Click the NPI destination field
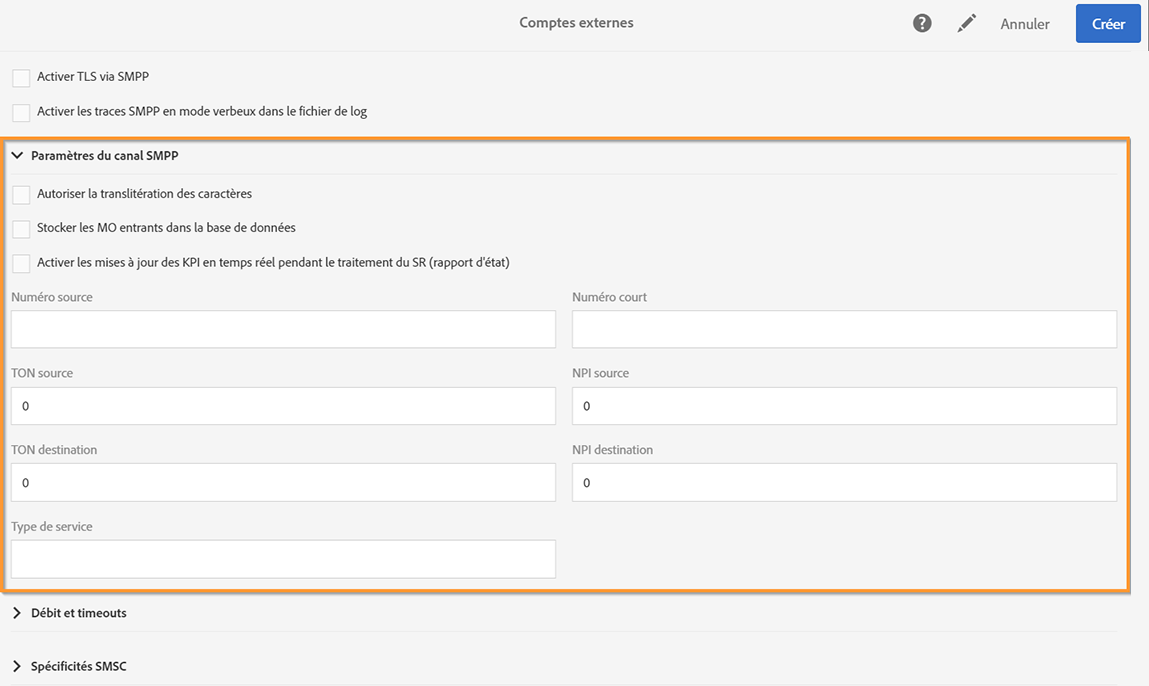 [844, 482]
